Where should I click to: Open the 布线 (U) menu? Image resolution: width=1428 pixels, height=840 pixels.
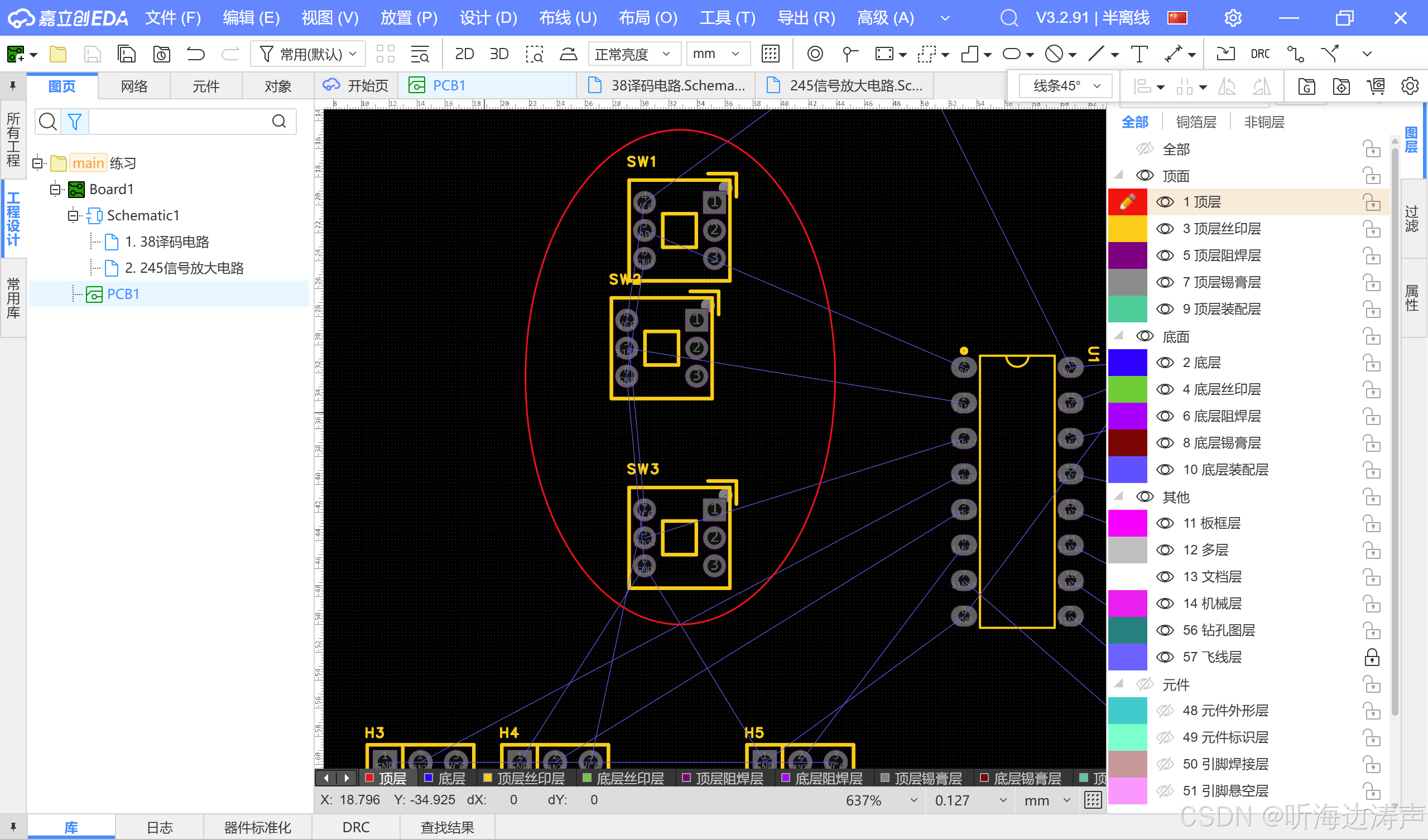coord(568,18)
